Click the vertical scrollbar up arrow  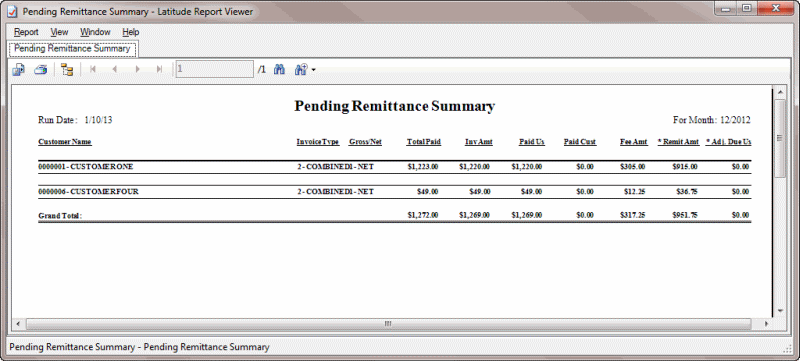click(780, 93)
